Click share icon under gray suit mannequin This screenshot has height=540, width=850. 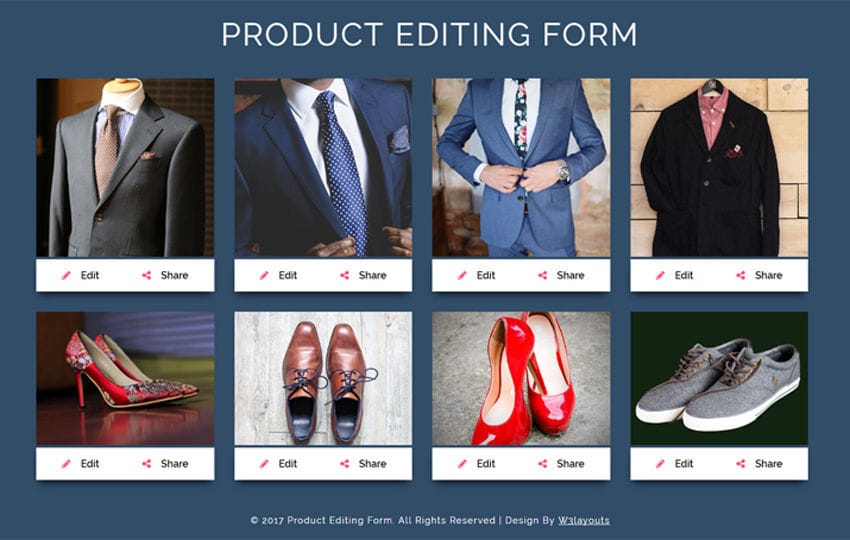[x=146, y=275]
